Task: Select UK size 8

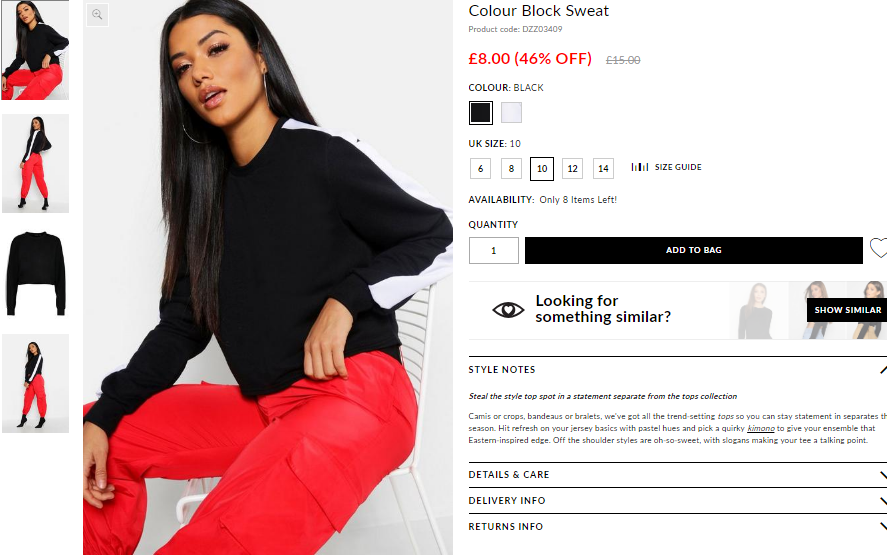Action: [511, 169]
